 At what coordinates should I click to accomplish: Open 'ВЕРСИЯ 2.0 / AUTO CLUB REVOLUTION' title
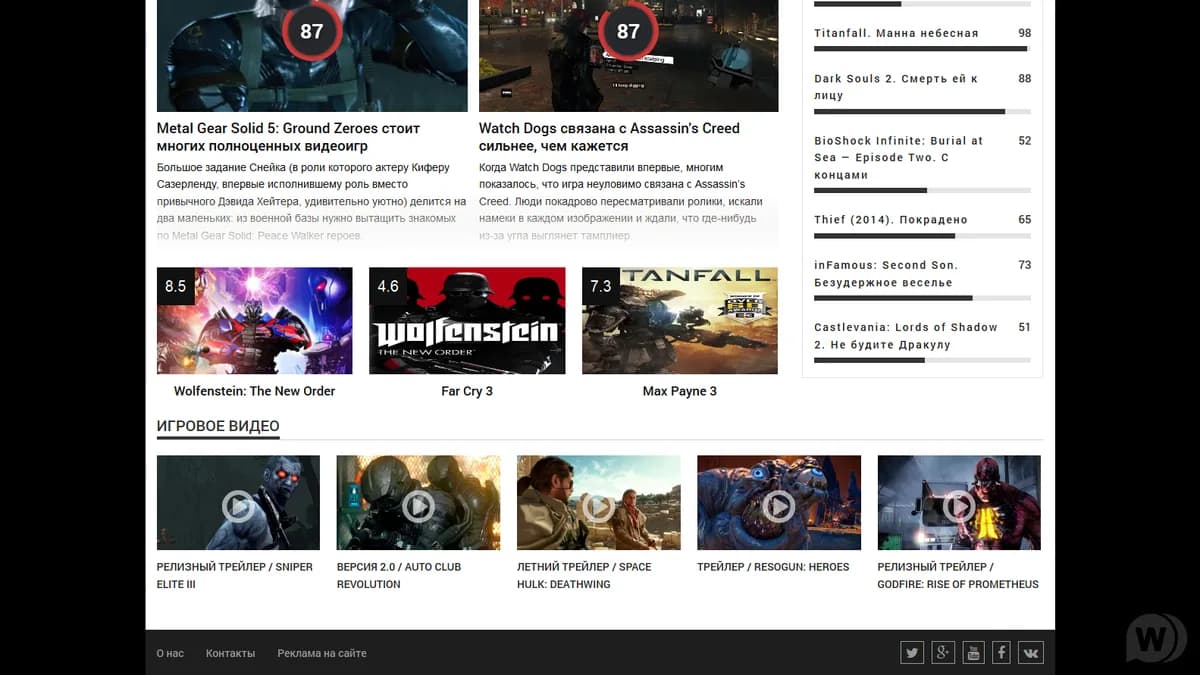point(399,575)
